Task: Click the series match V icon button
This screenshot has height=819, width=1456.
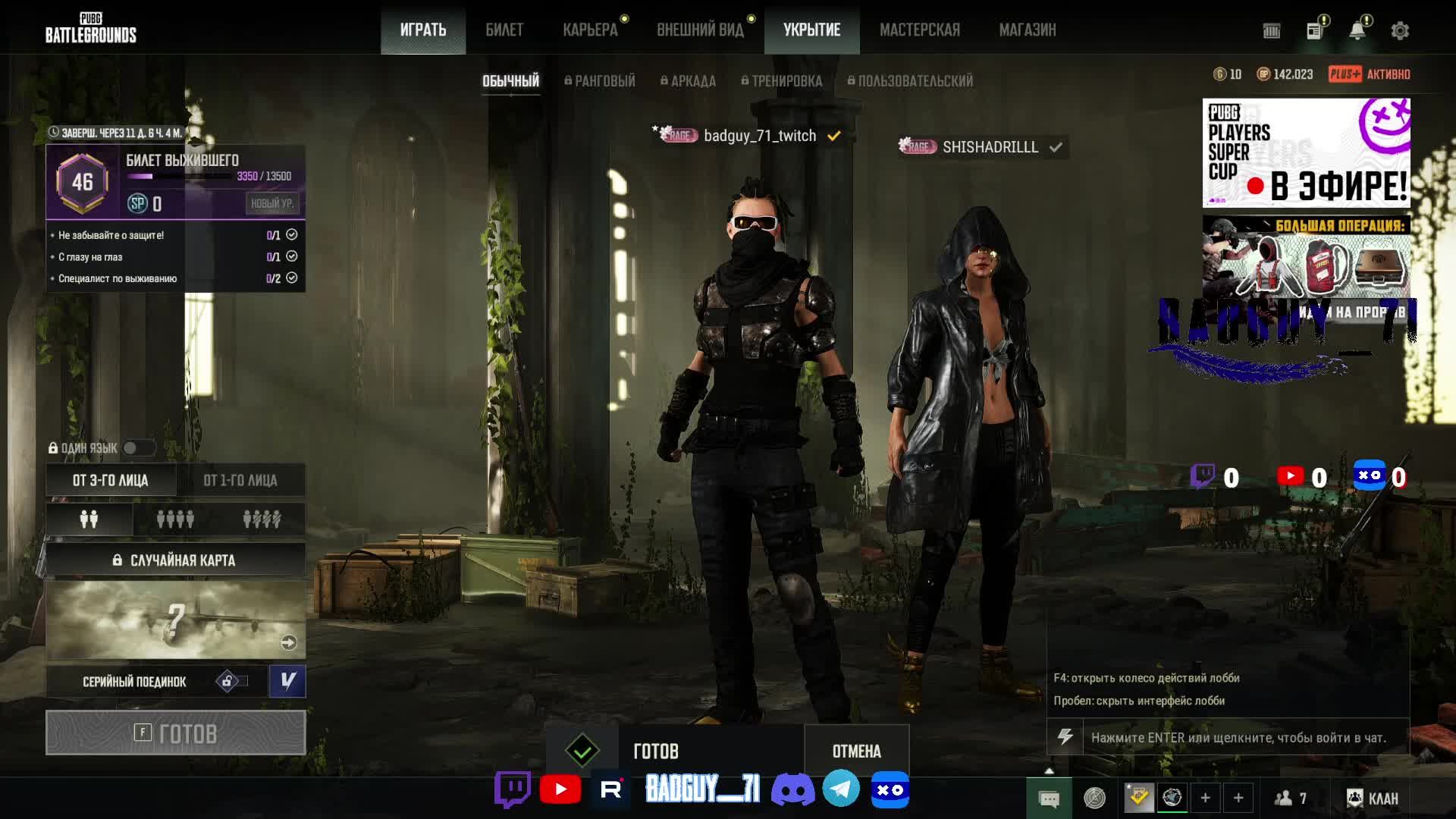Action: (x=287, y=681)
